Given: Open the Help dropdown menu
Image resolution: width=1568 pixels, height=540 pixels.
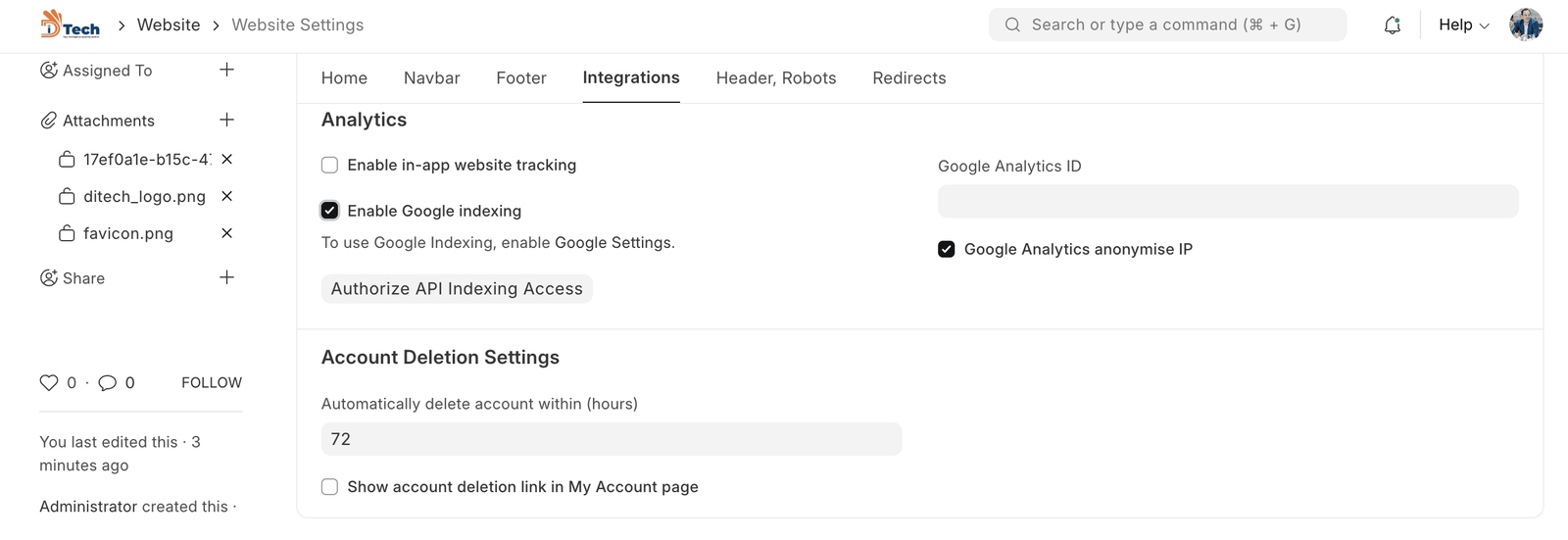Looking at the screenshot, I should (x=1463, y=25).
